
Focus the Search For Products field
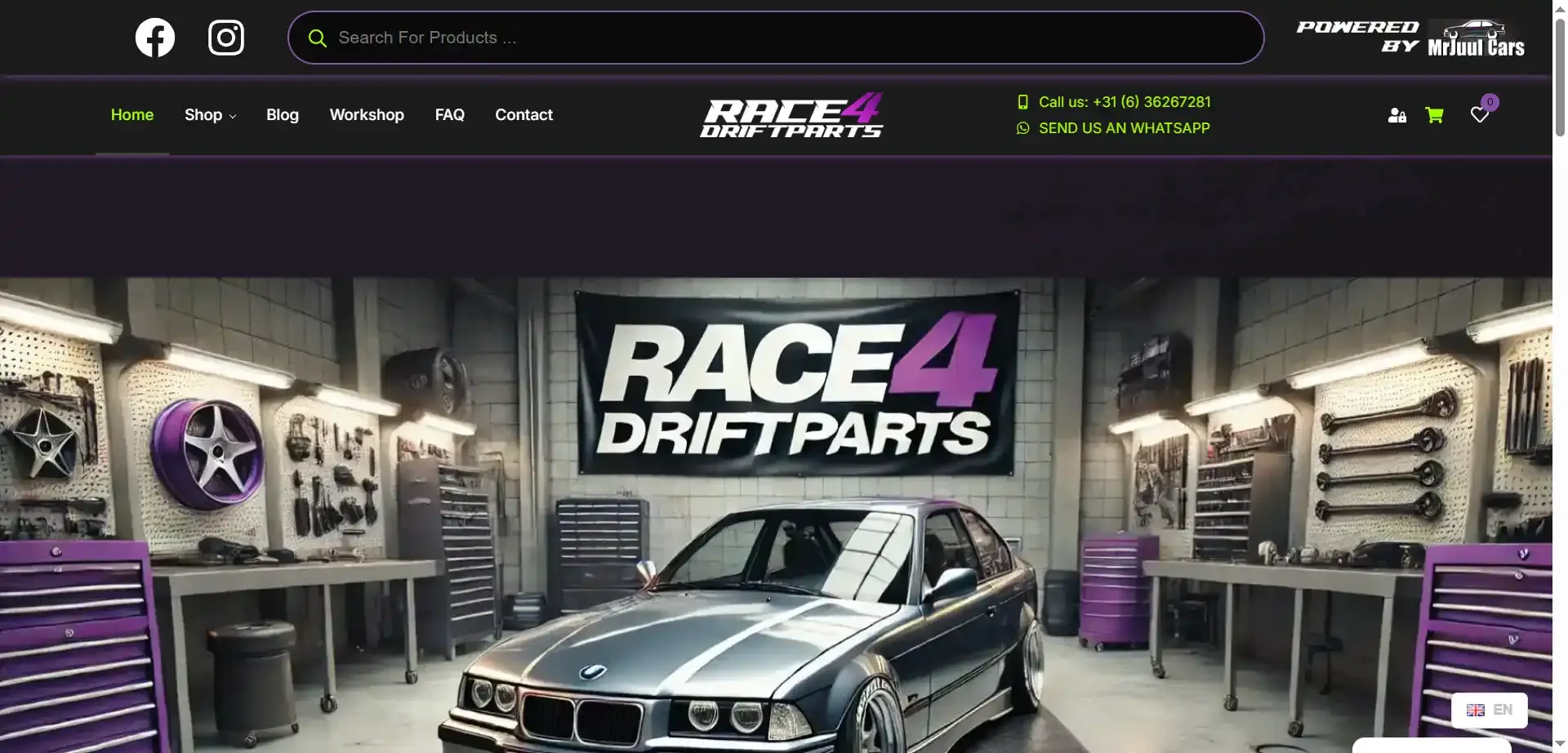tap(776, 38)
